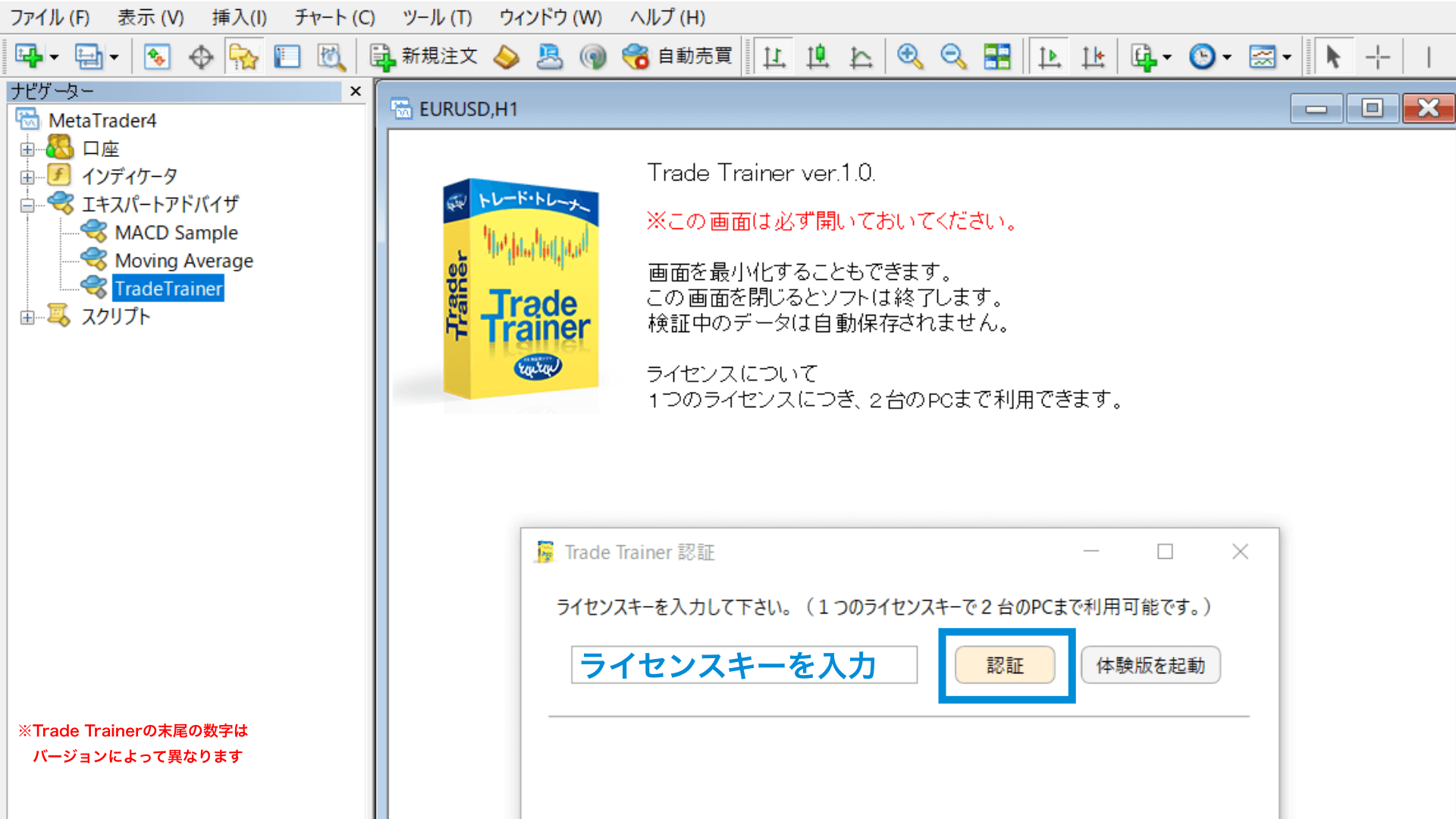Open the チャート (C) menu
This screenshot has height=819, width=1456.
(x=334, y=17)
